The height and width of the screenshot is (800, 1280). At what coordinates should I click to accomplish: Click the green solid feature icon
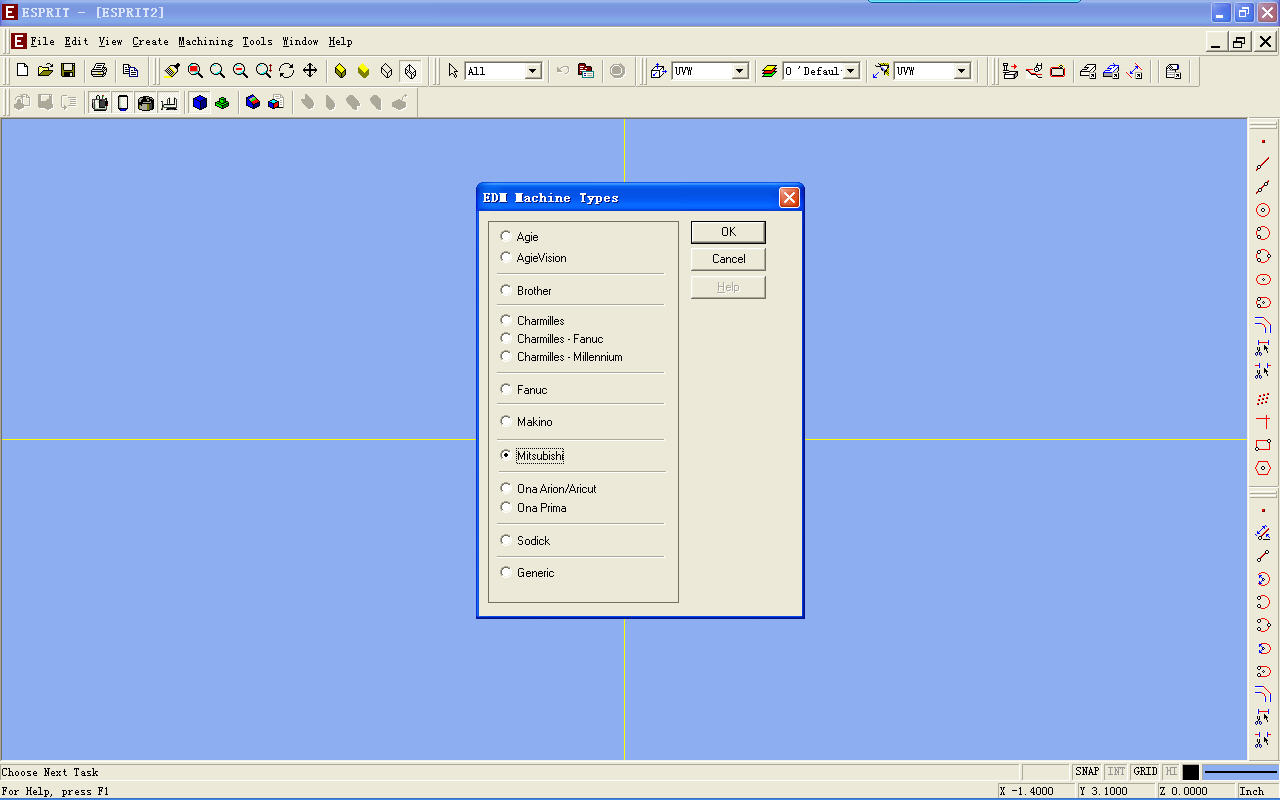222,102
